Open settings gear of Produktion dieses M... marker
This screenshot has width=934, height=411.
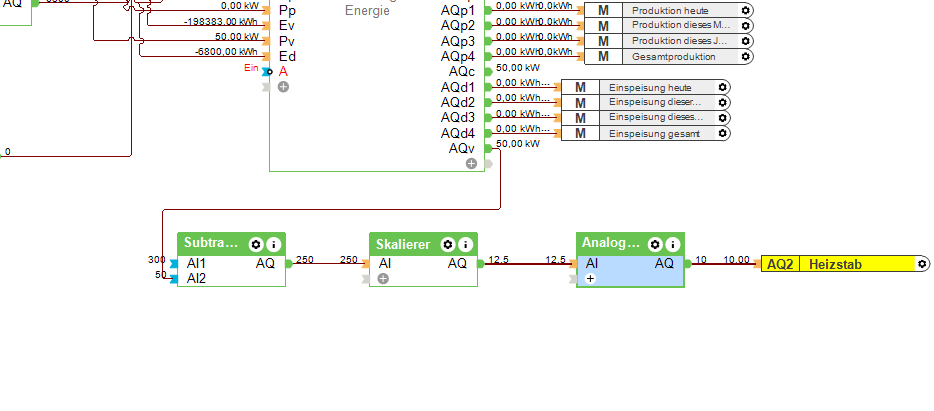(x=745, y=26)
